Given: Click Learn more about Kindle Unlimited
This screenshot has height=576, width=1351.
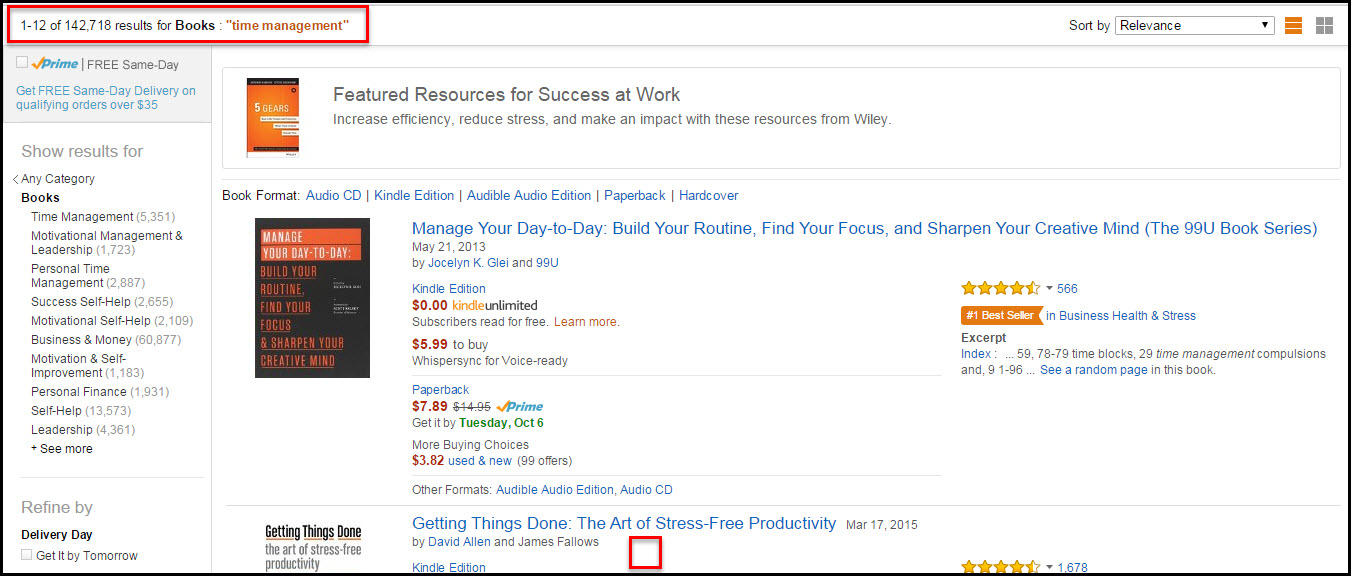Looking at the screenshot, I should coord(586,322).
